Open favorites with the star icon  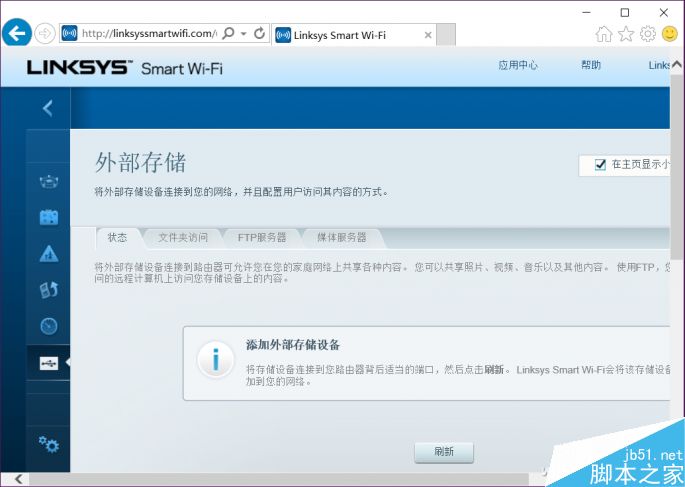[626, 34]
